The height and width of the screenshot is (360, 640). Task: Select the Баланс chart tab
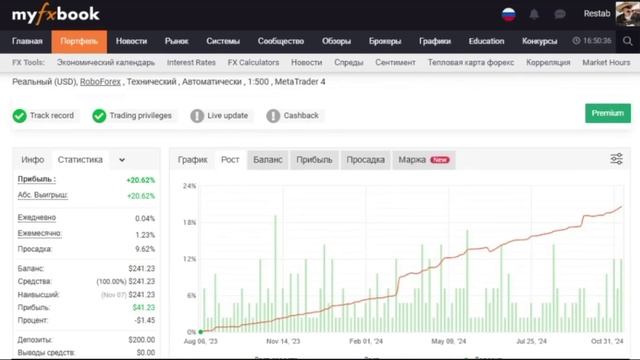pyautogui.click(x=268, y=160)
